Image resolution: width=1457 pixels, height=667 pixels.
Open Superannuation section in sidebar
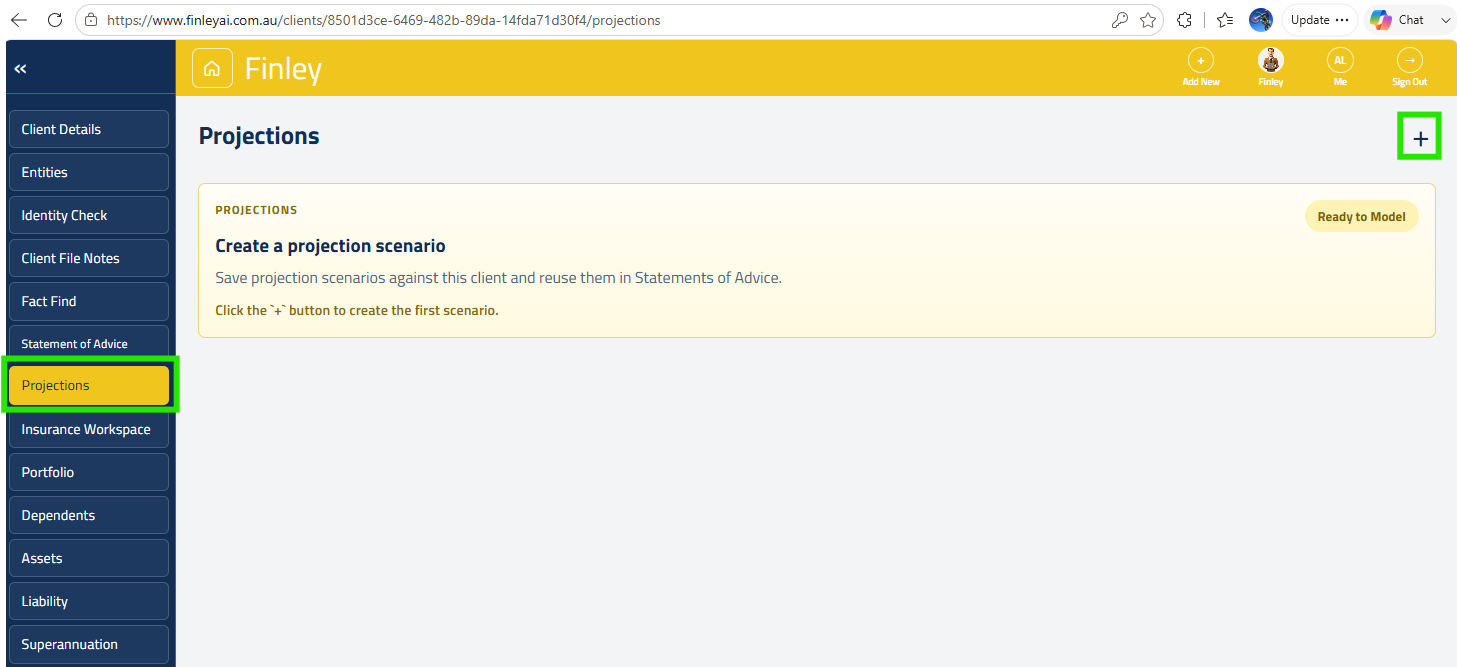click(88, 644)
